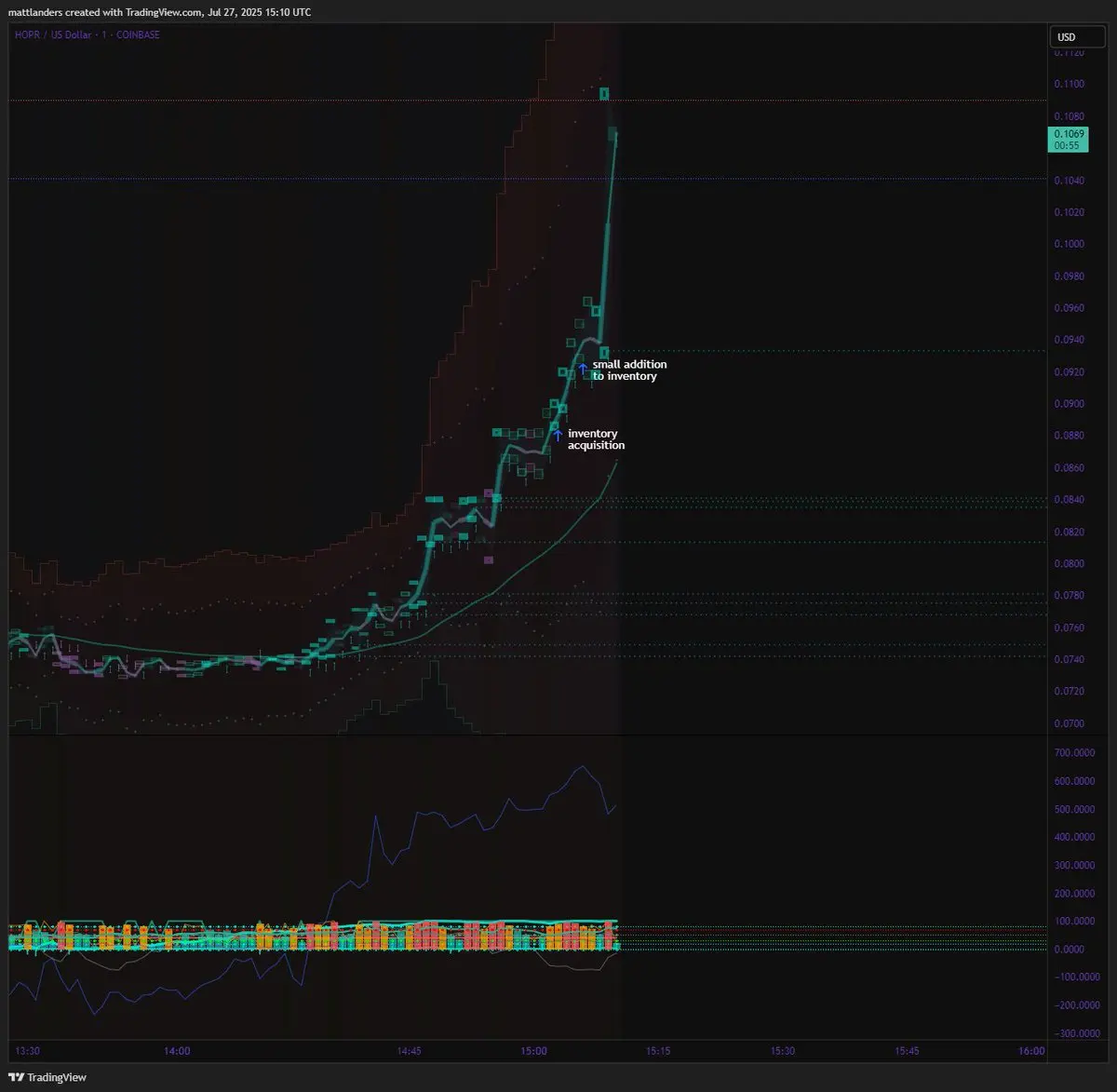Click the 0.0740 price scale label
The width and height of the screenshot is (1117, 1092).
point(1069,660)
